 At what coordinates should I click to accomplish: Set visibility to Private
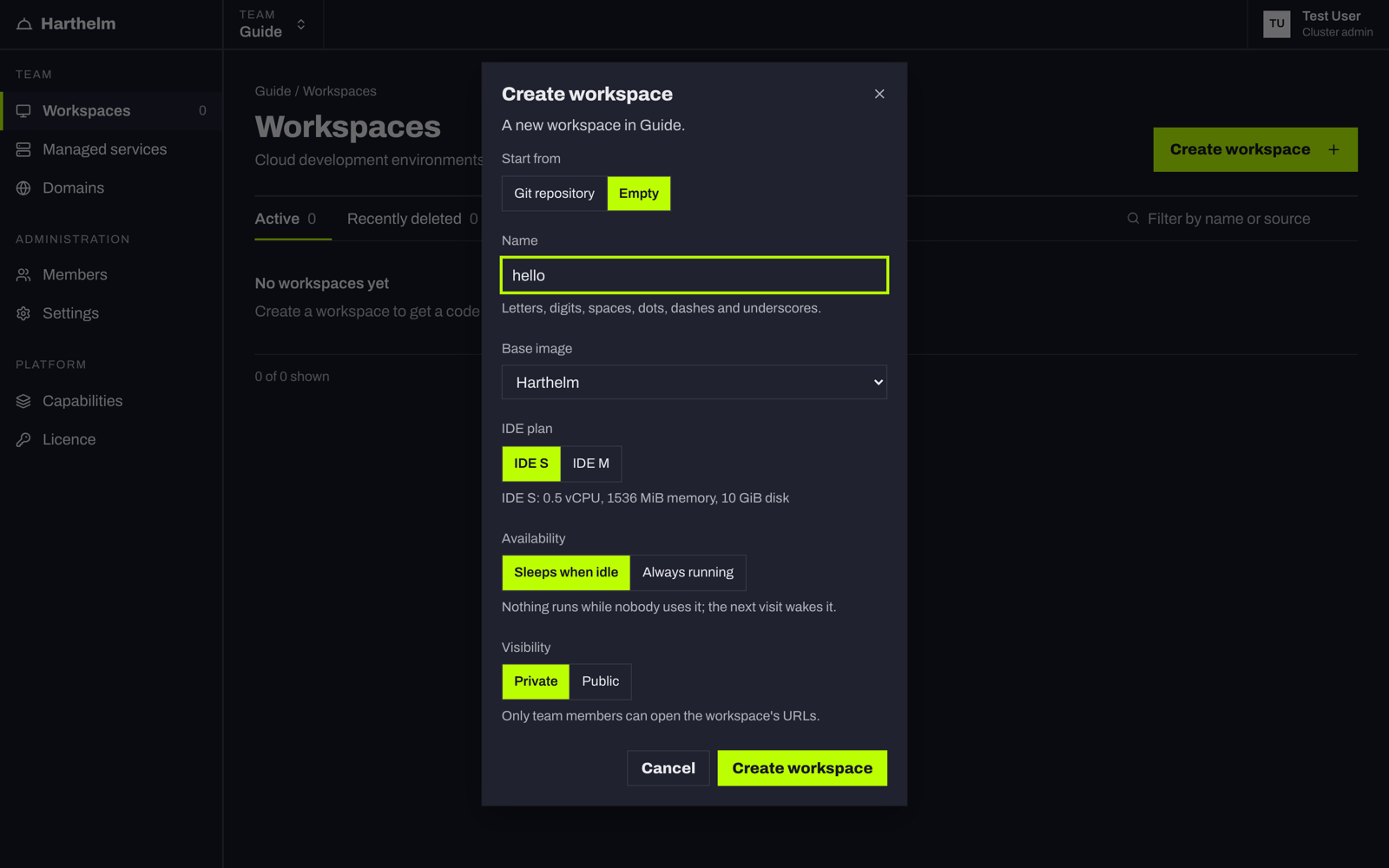click(x=536, y=681)
